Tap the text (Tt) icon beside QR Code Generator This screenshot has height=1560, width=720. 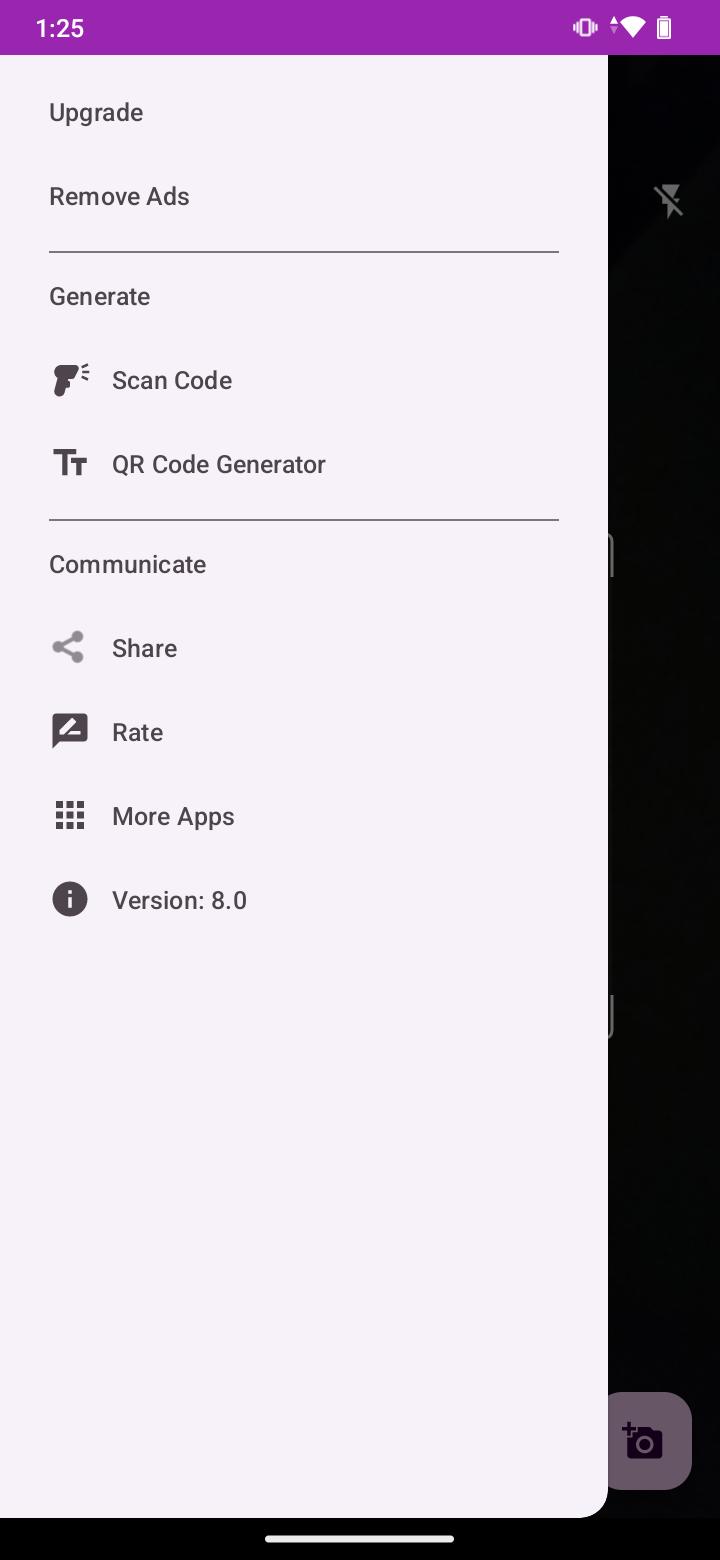point(70,464)
